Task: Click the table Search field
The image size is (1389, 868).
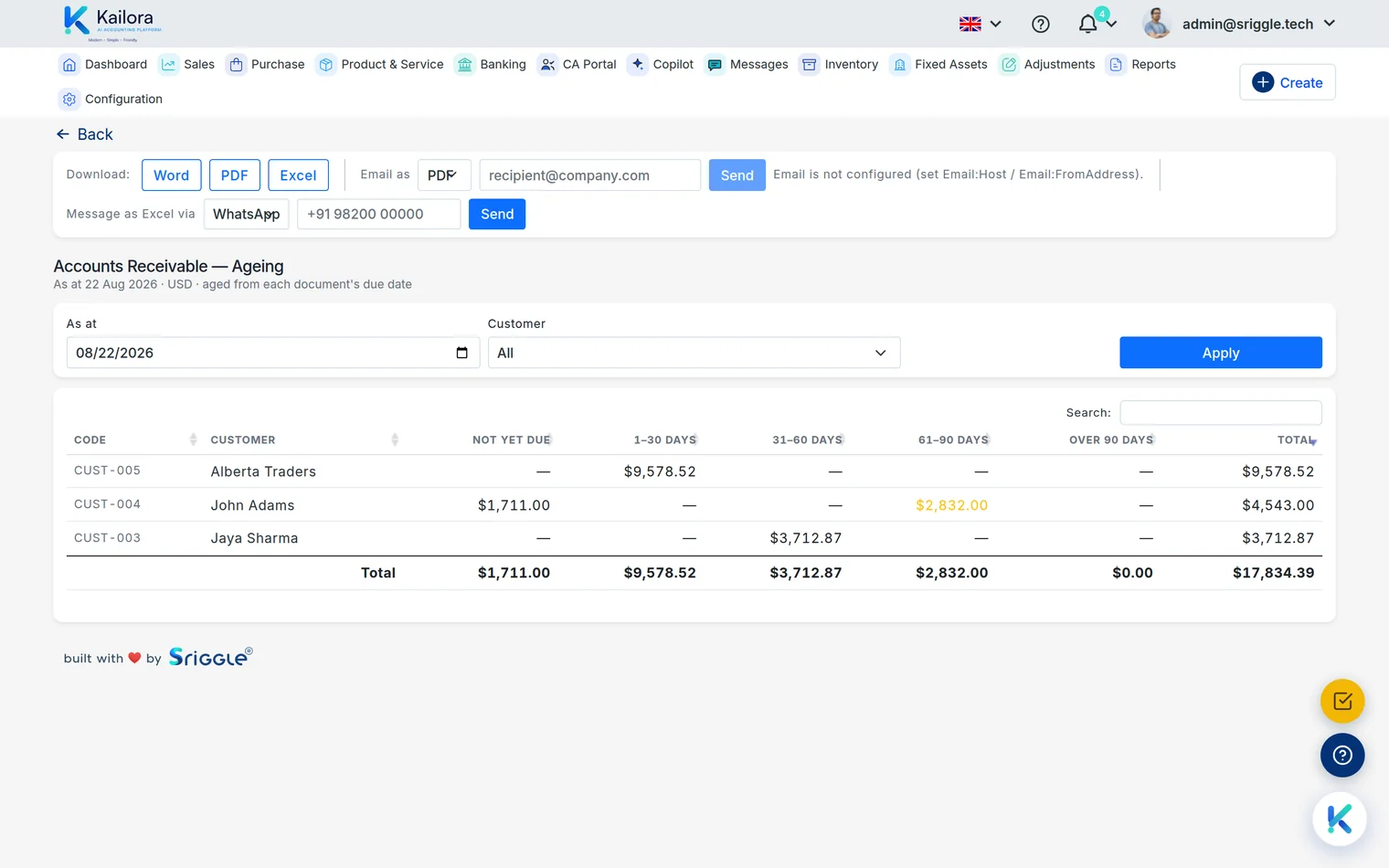Action: click(1221, 412)
